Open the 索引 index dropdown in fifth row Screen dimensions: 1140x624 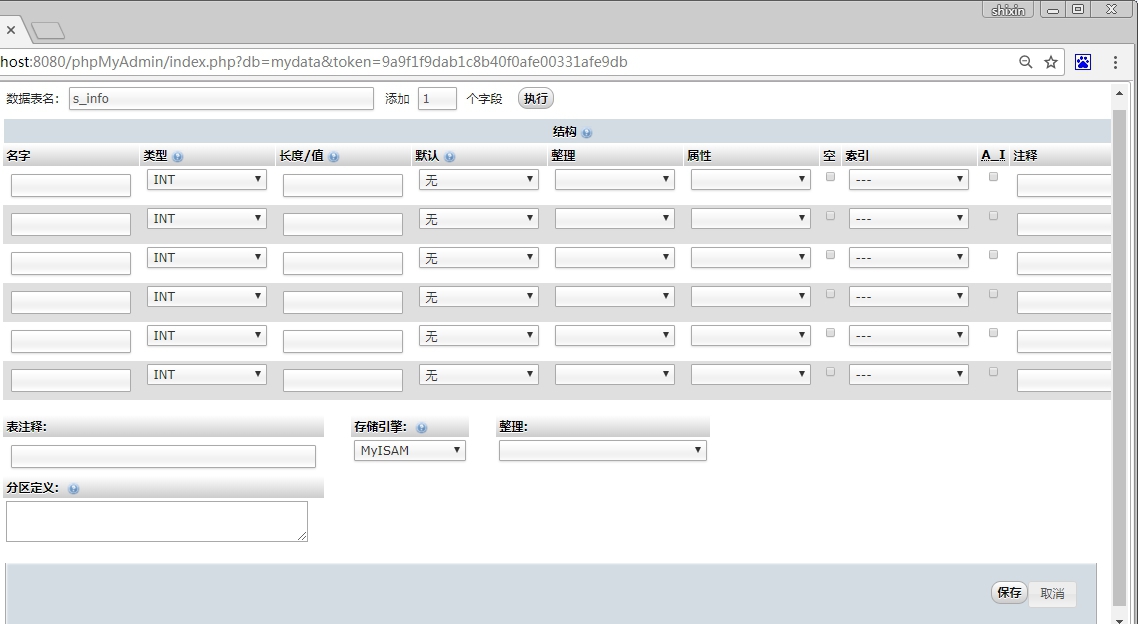click(x=909, y=336)
